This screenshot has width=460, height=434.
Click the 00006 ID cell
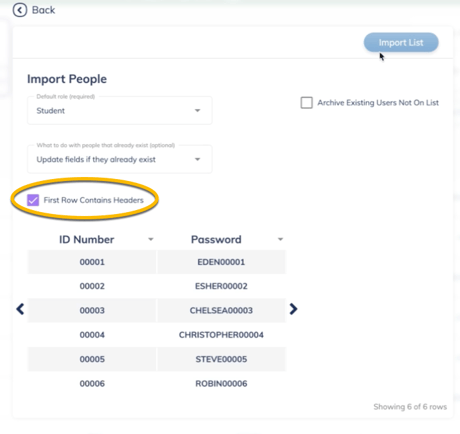tap(92, 383)
